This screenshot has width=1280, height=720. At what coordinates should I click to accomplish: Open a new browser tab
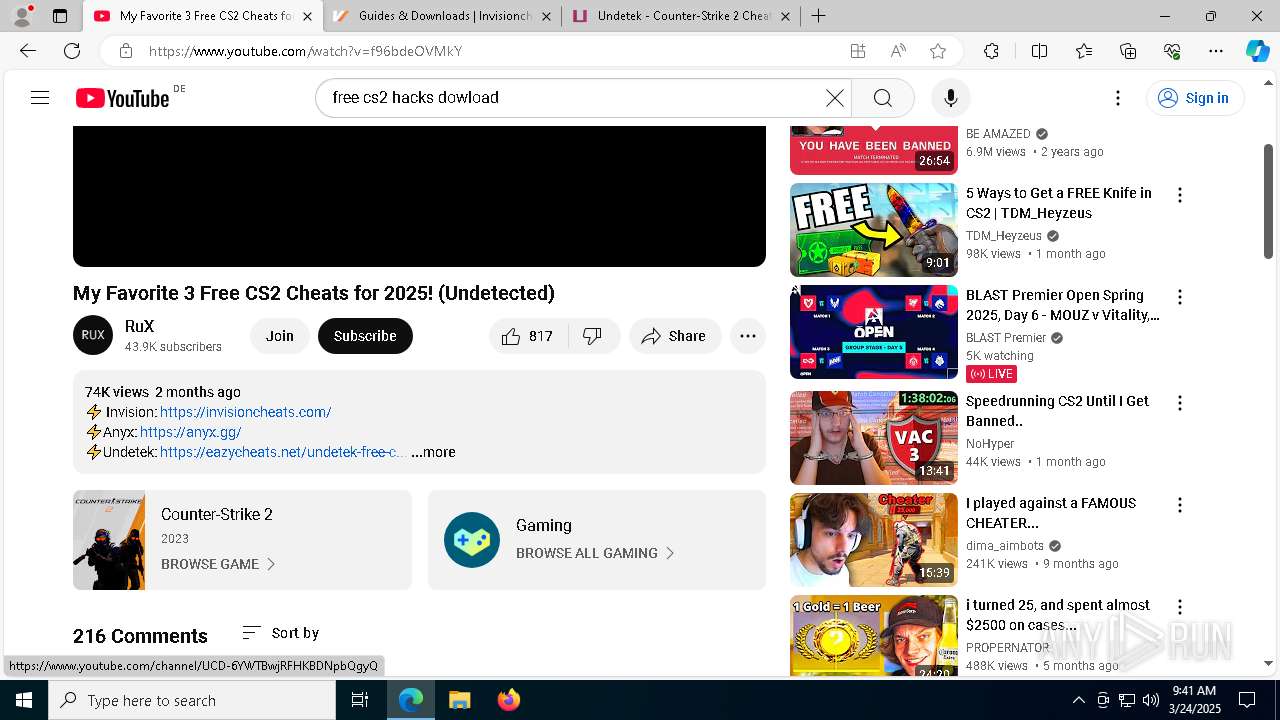818,16
